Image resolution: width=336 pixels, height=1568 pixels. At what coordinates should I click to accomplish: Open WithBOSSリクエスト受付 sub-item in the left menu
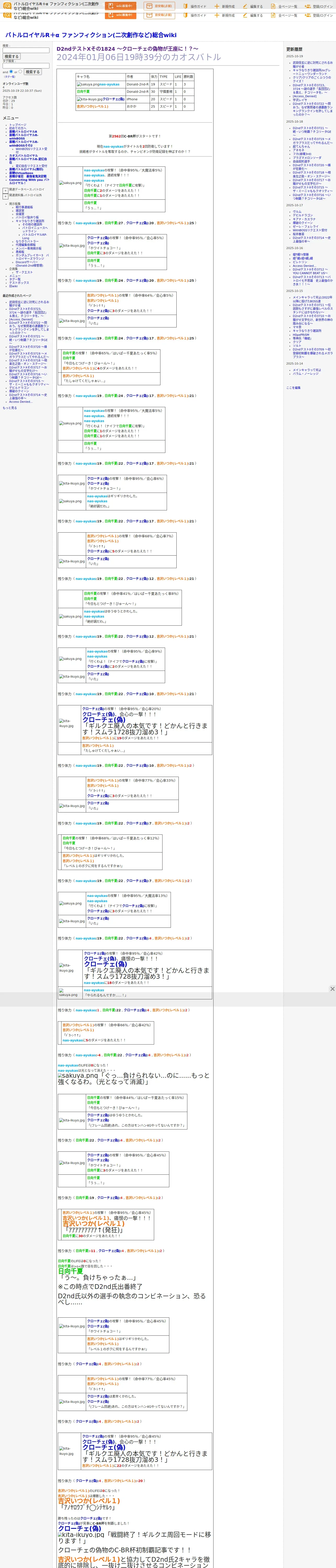pyautogui.click(x=31, y=150)
